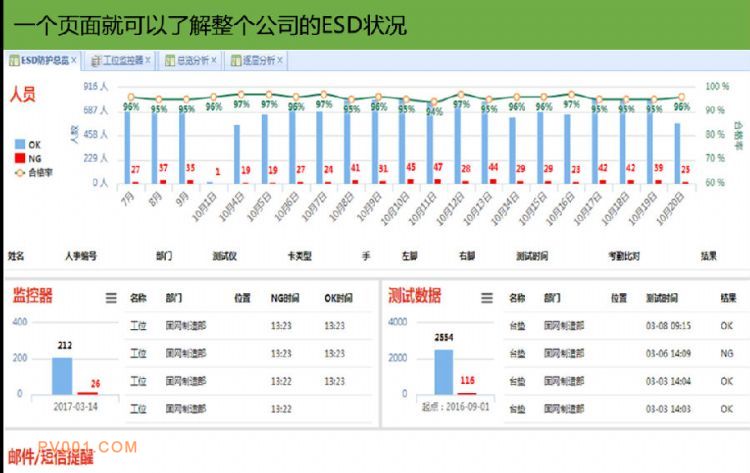Select the test data row dated 03-06 14:09

[x=620, y=353]
